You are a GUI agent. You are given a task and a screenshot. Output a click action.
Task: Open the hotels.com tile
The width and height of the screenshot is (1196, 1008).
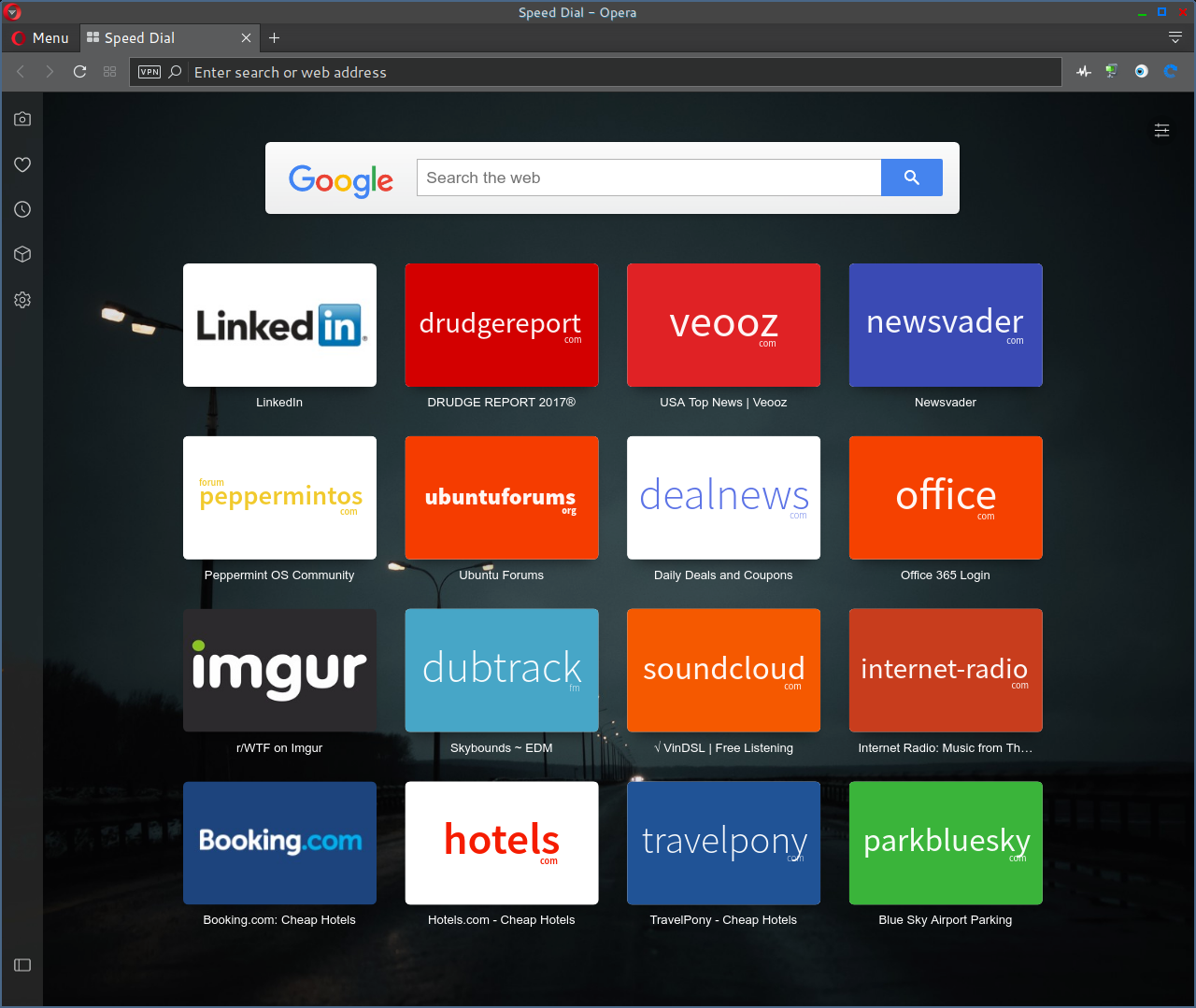pyautogui.click(x=502, y=843)
